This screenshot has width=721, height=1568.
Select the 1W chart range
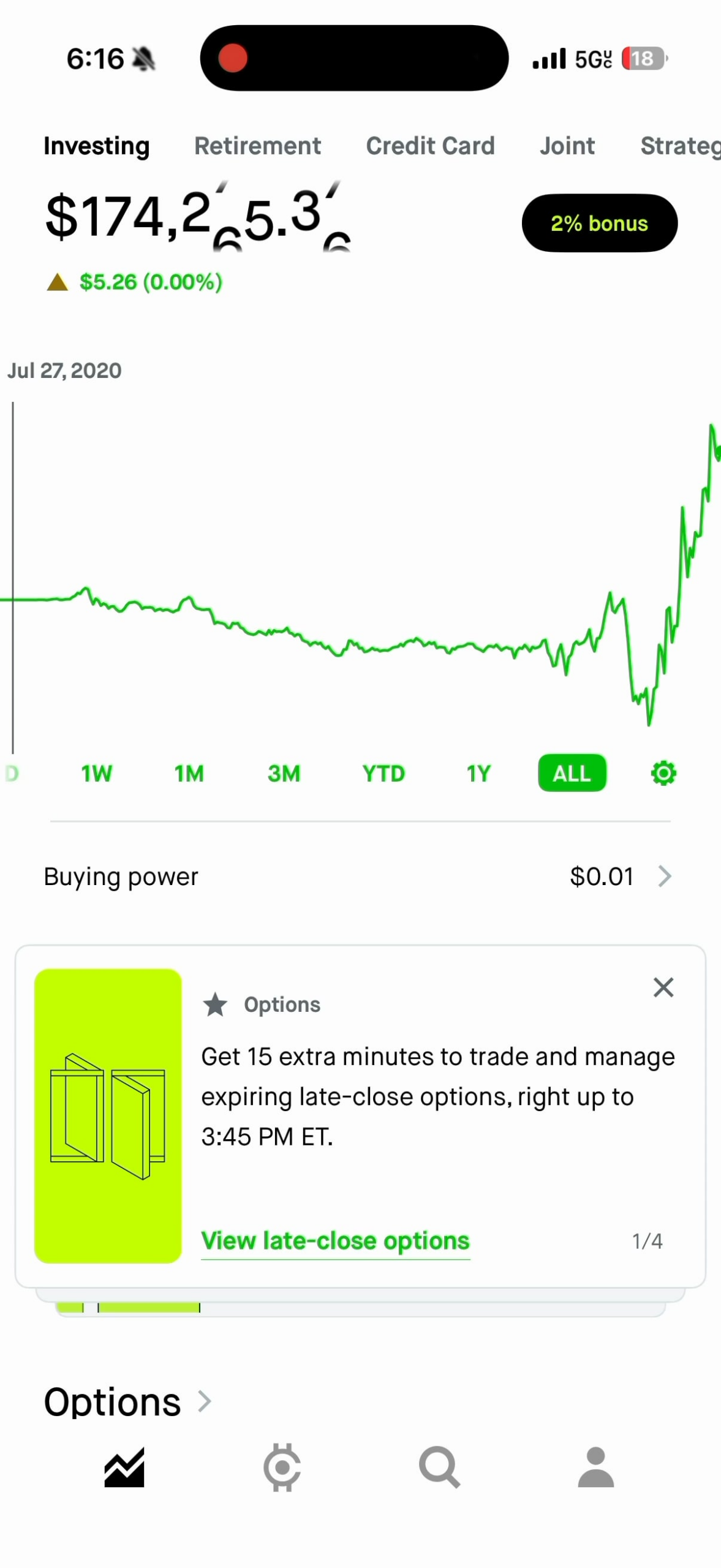pos(97,774)
